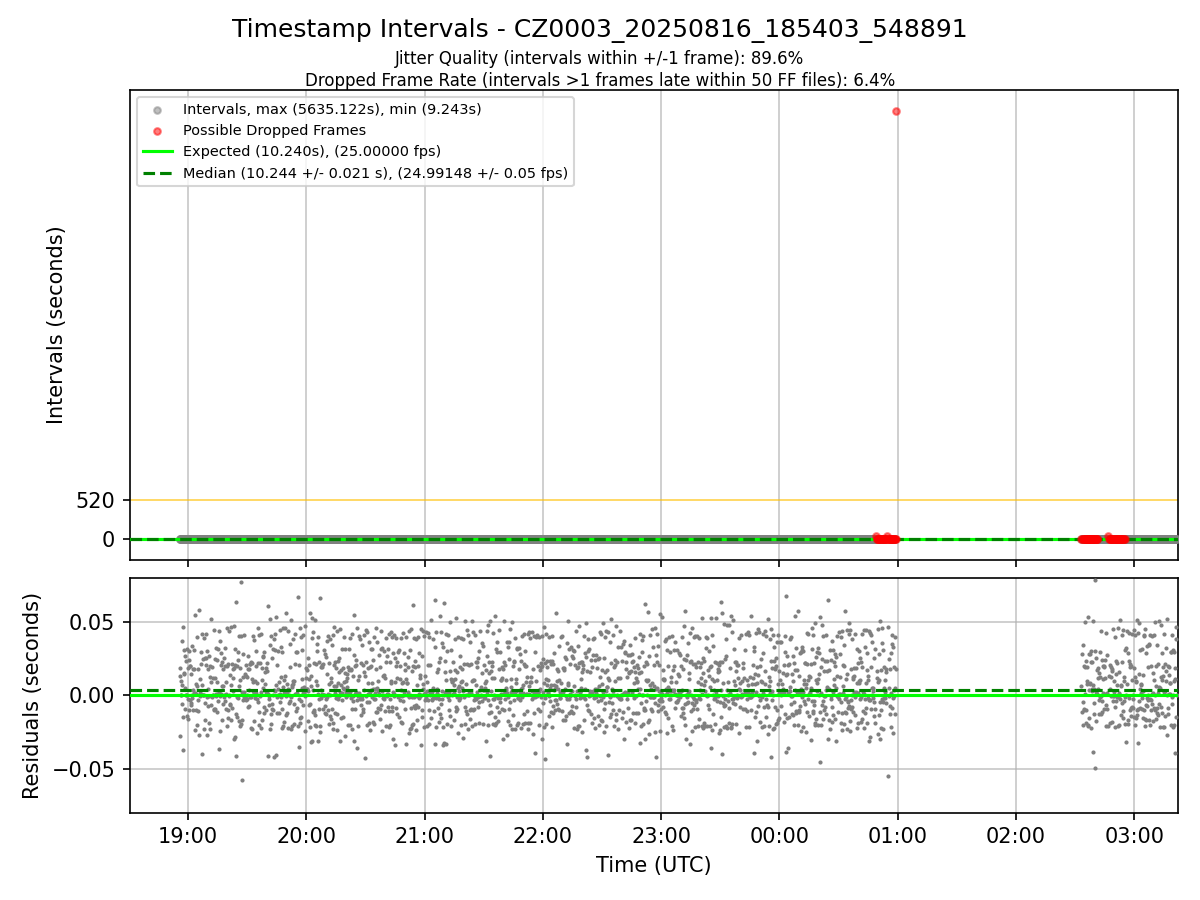The width and height of the screenshot is (1200, 900).
Task: Click the 0 tick on the Intervals axis
Action: (110, 539)
